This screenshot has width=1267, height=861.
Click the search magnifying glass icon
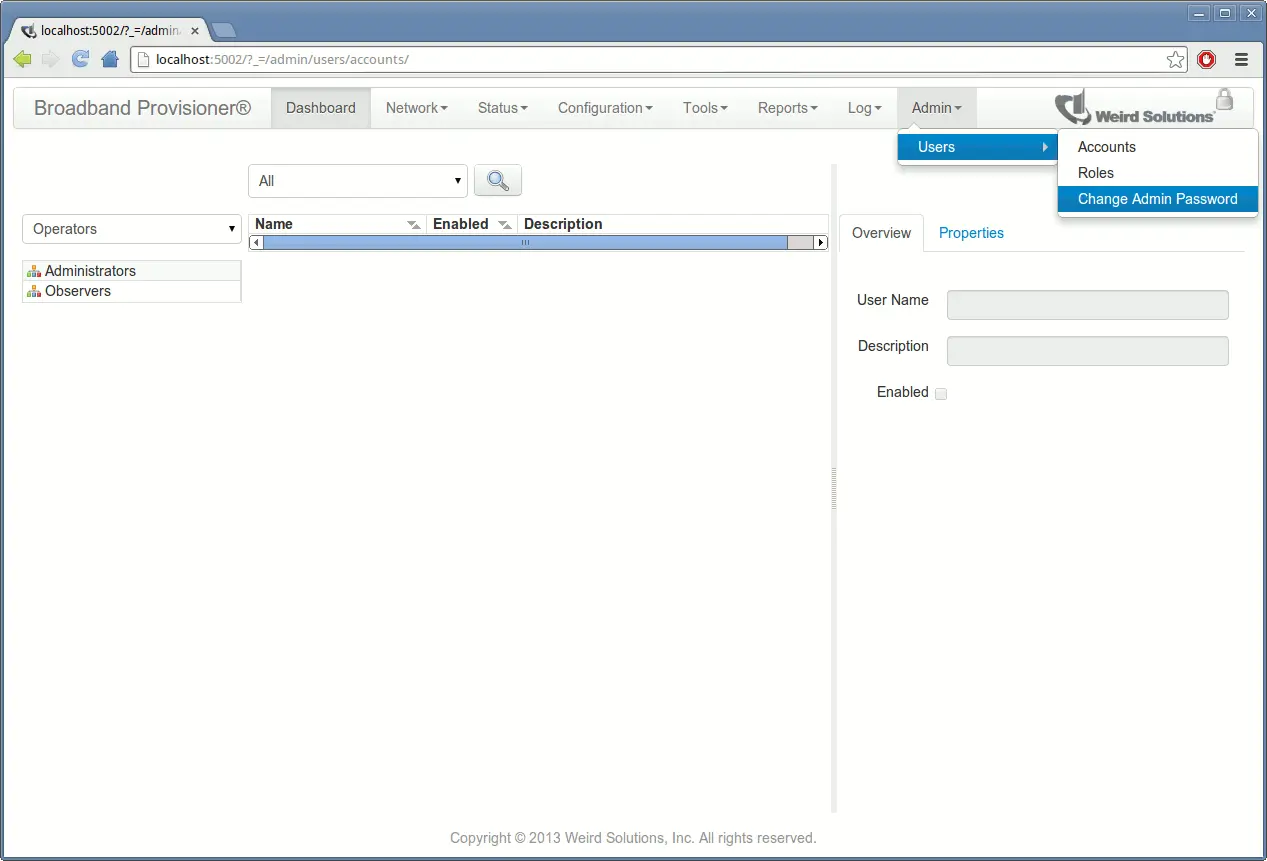[497, 181]
